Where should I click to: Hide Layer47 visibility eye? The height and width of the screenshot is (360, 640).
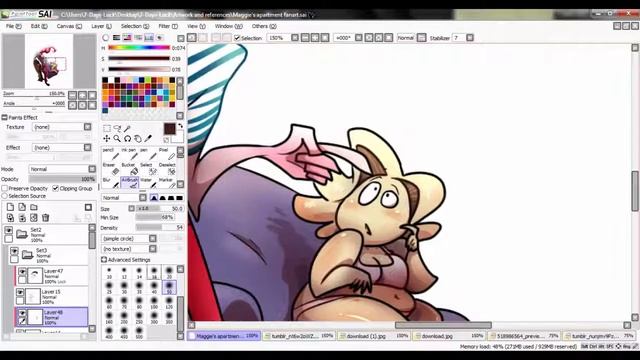point(22,272)
